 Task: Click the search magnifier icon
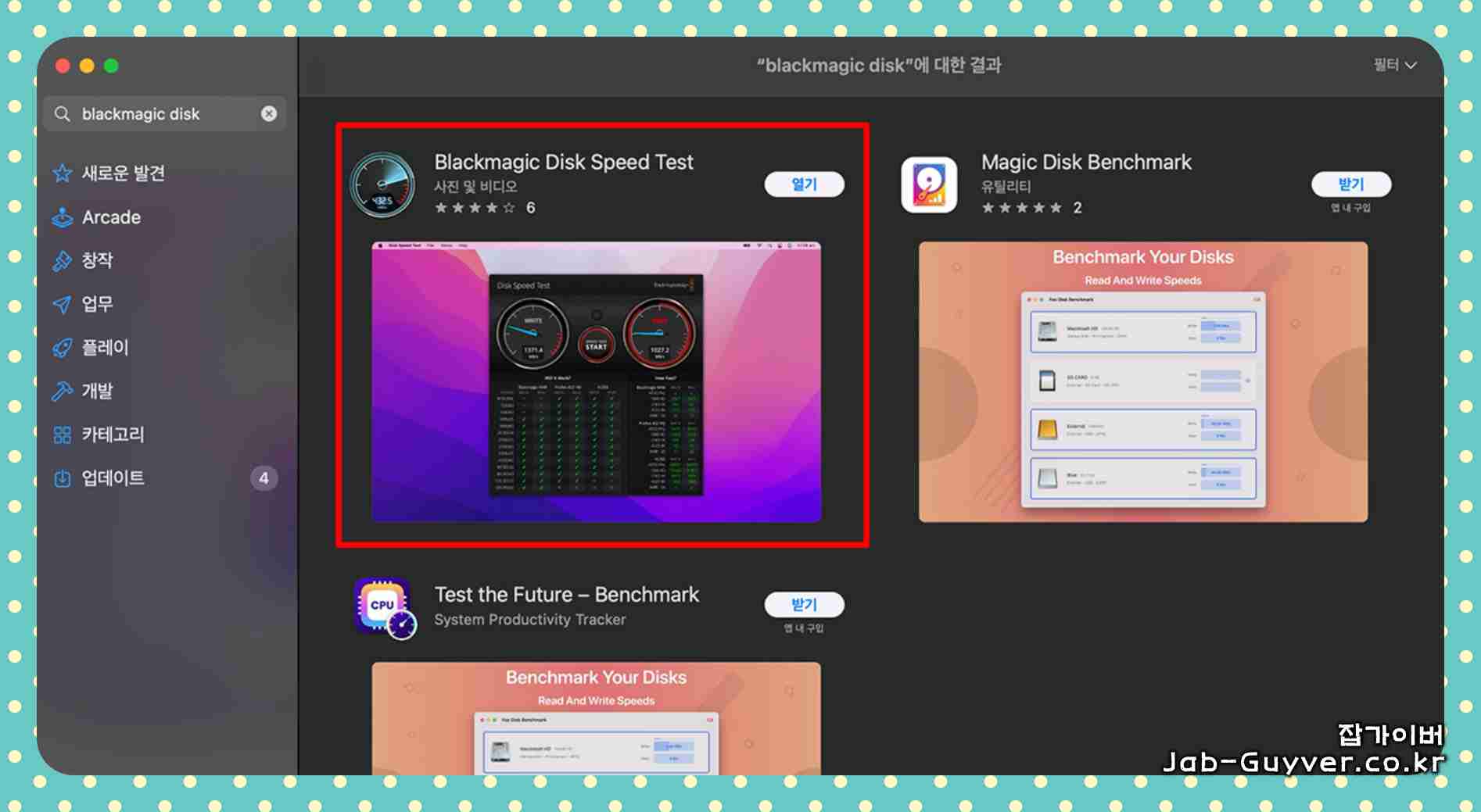(63, 114)
